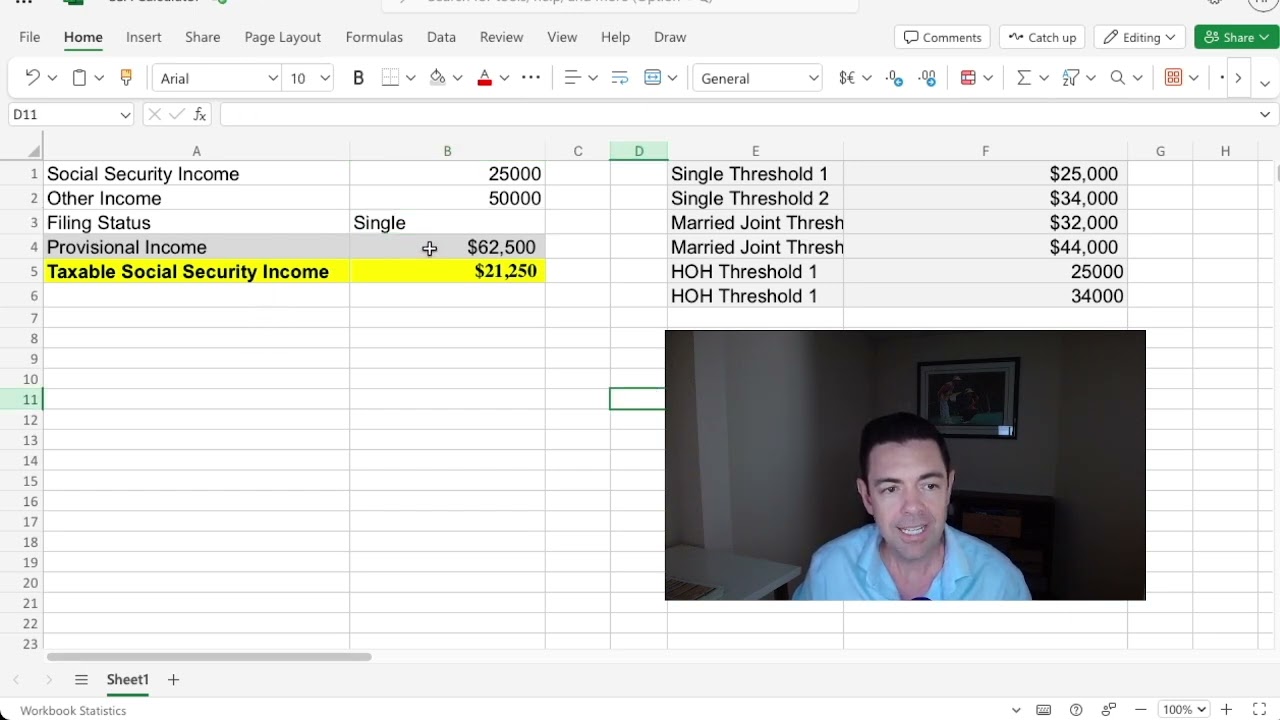Open the font color dropdown arrow
Screen dimensions: 1280x720
point(504,78)
